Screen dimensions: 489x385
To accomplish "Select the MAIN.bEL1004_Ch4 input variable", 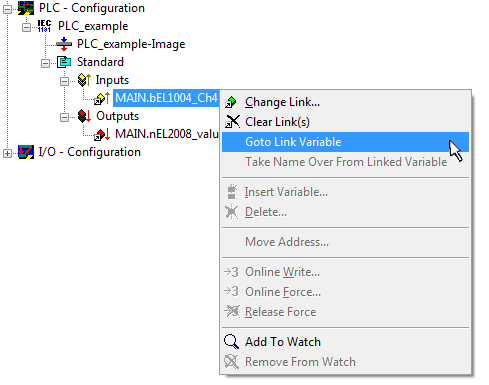I will (x=166, y=98).
